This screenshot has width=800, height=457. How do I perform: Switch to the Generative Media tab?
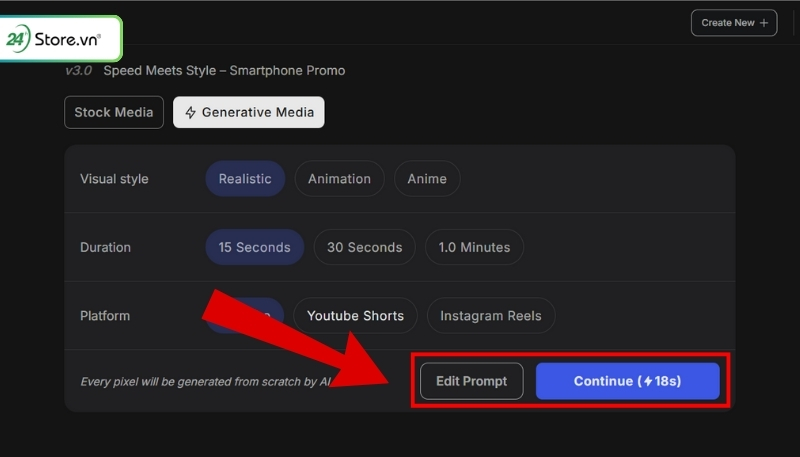[x=248, y=112]
